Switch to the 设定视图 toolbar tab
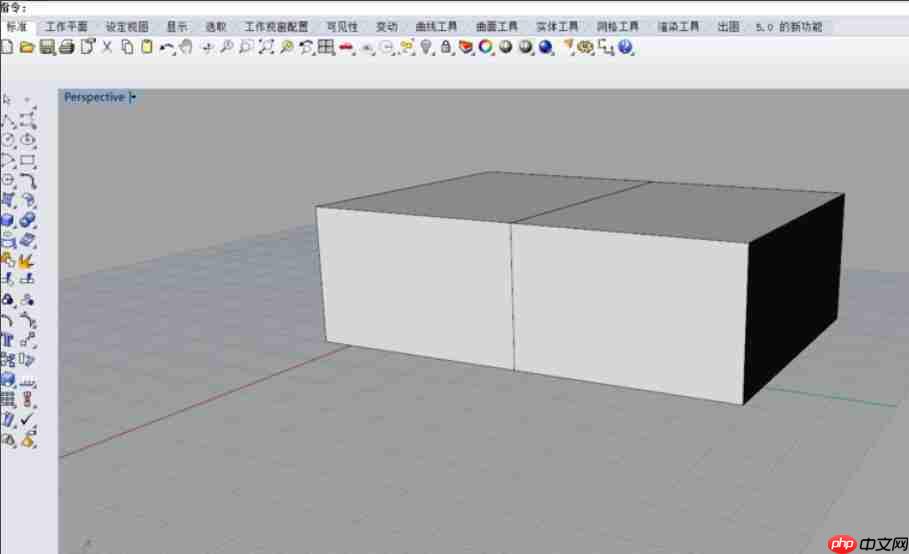Screen dimensions: 909x554 click(x=127, y=27)
